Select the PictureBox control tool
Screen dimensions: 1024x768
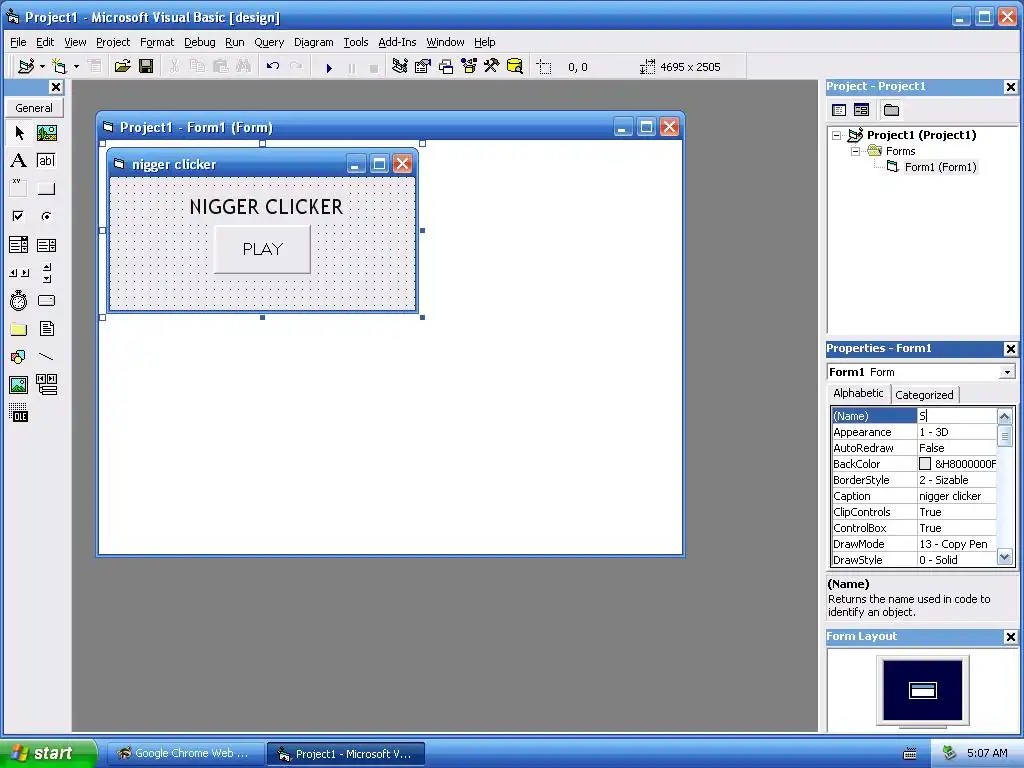[46, 133]
